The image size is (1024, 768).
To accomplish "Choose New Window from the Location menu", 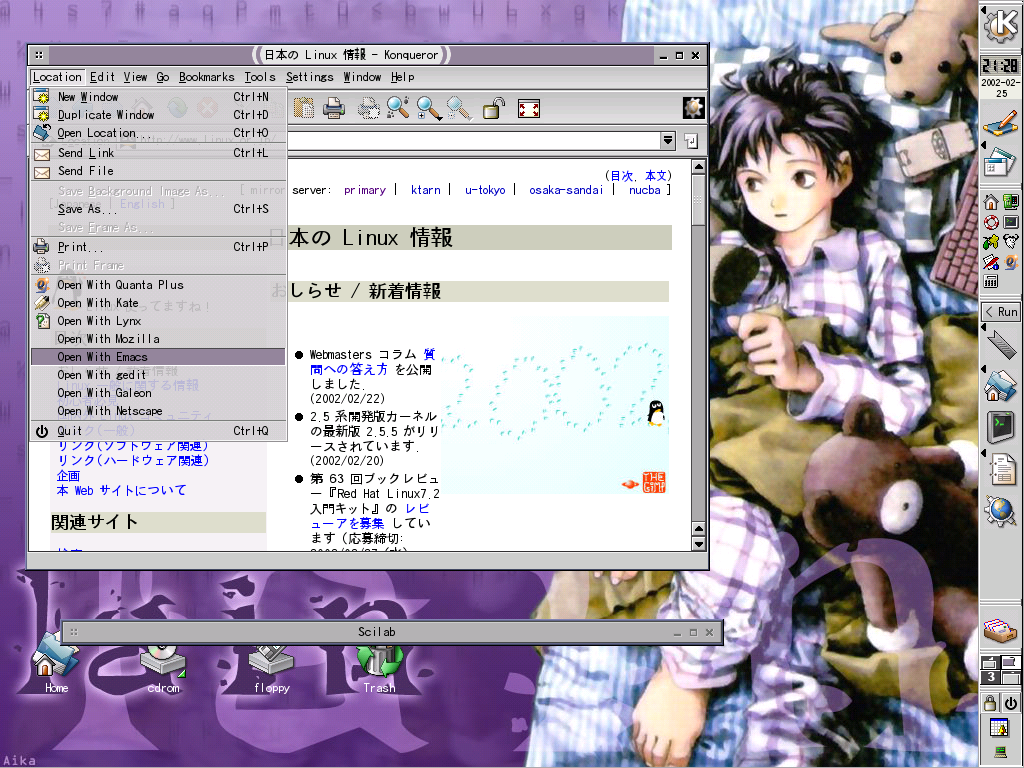I will (158, 97).
